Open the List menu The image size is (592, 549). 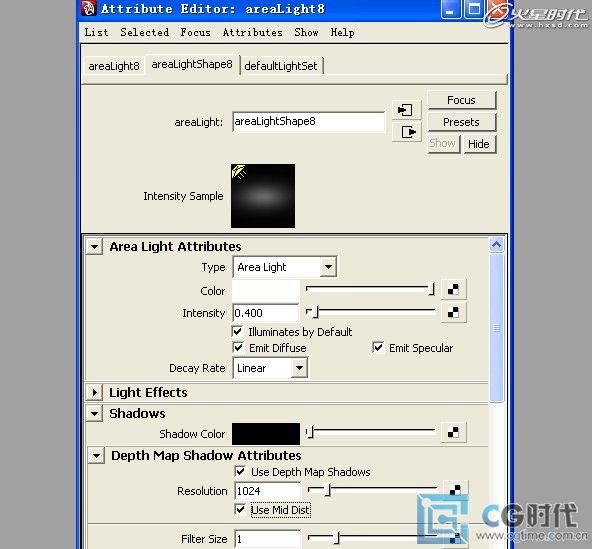pyautogui.click(x=96, y=32)
